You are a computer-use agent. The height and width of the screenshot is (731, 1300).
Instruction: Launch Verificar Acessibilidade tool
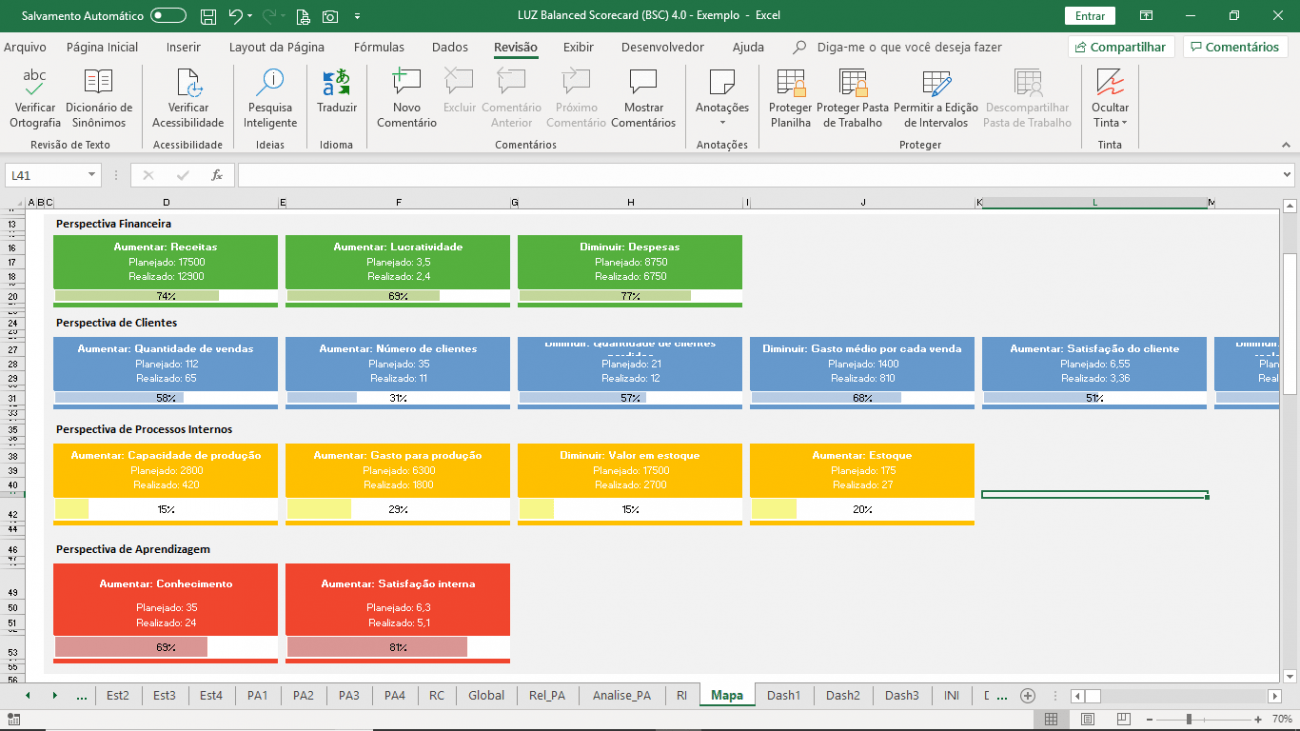(x=188, y=99)
